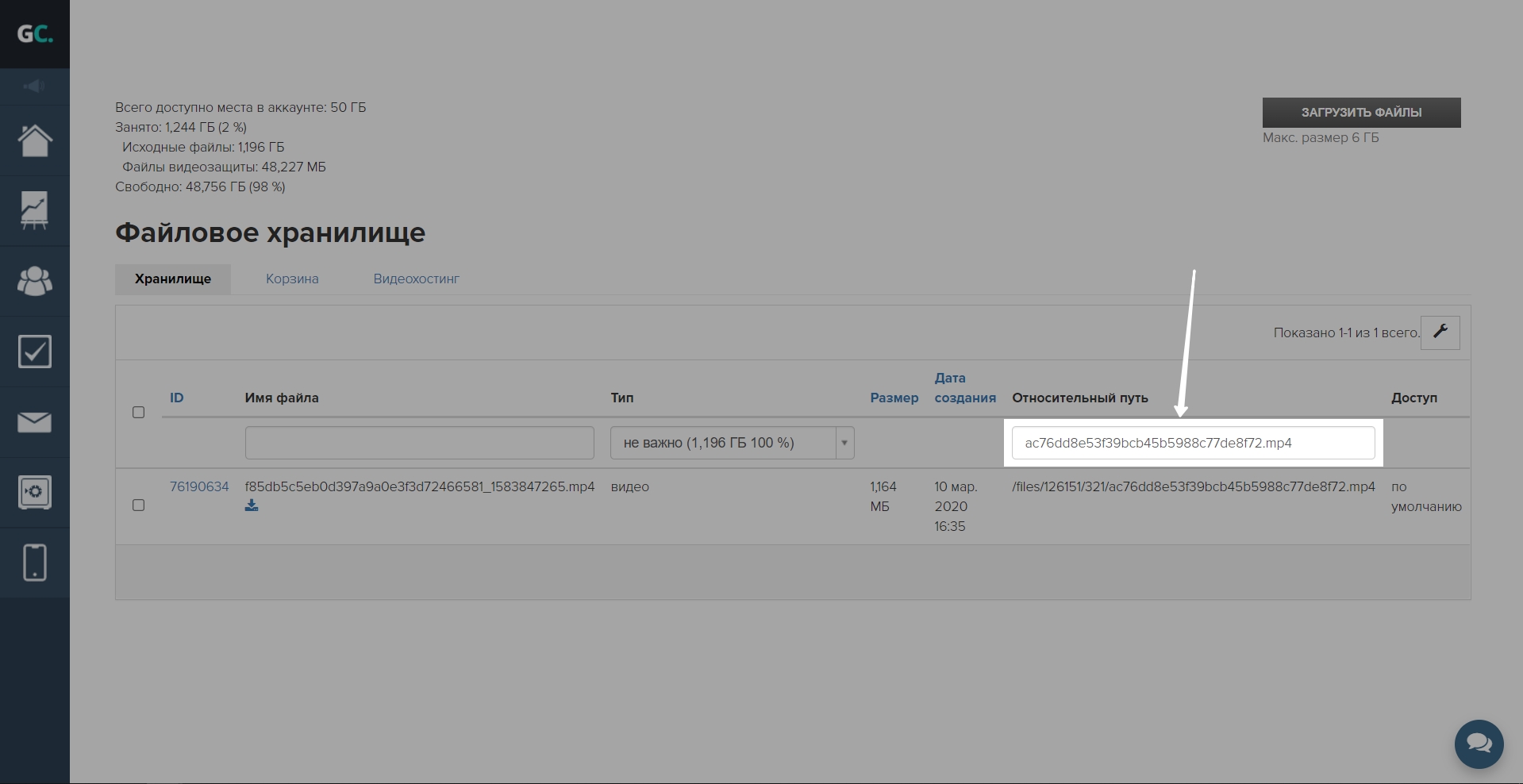Click the GC logo in sidebar
The image size is (1523, 784).
coord(35,34)
